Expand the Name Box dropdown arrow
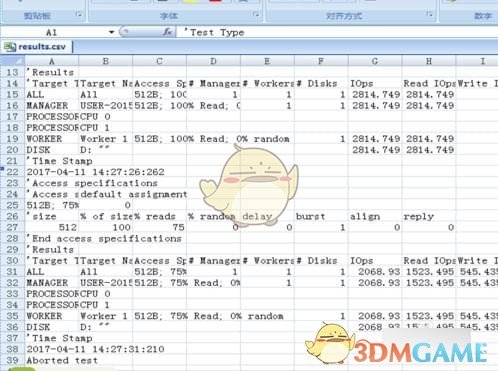Screen dimensions: 498x371 point(111,32)
